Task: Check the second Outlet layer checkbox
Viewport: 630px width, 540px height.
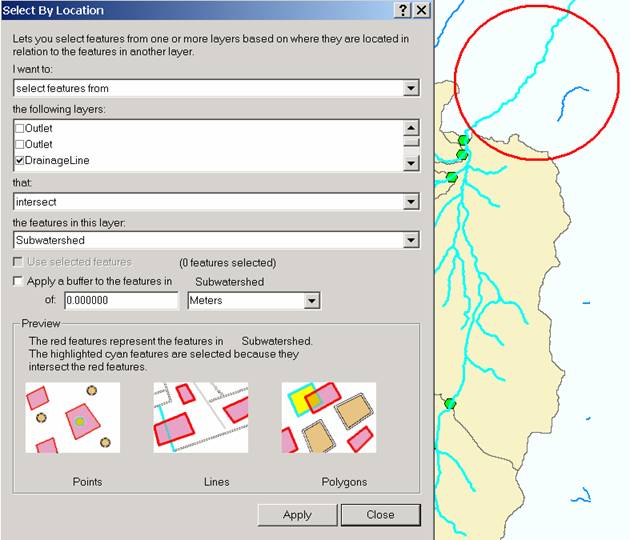Action: pyautogui.click(x=19, y=144)
